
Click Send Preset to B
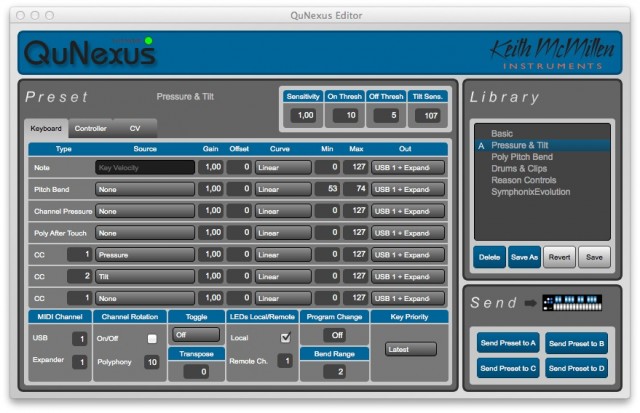click(576, 343)
